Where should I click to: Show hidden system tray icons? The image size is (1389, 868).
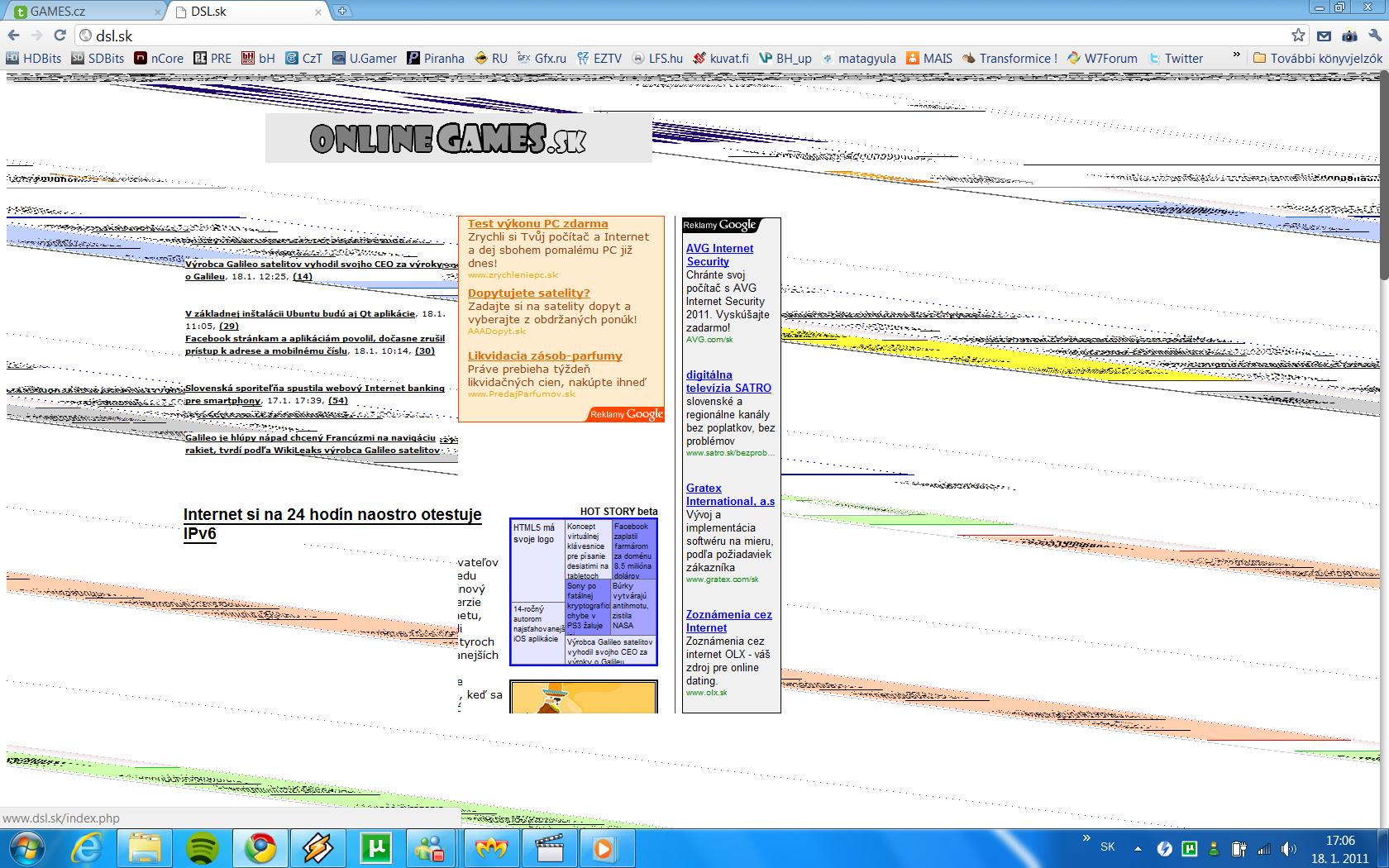(x=1138, y=848)
